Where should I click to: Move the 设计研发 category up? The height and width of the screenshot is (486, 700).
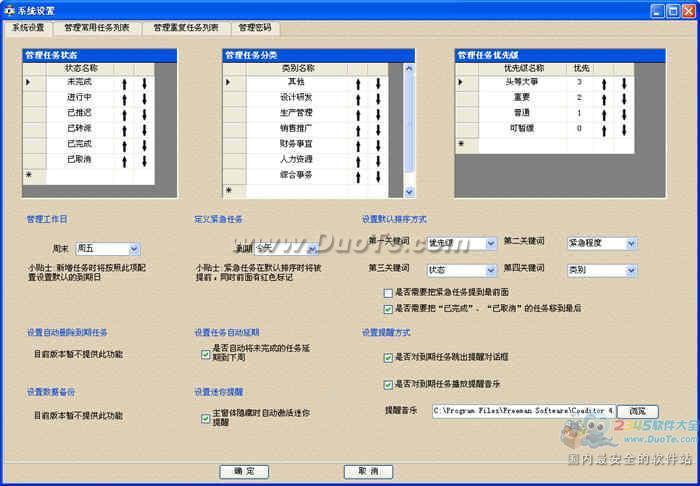tap(358, 98)
